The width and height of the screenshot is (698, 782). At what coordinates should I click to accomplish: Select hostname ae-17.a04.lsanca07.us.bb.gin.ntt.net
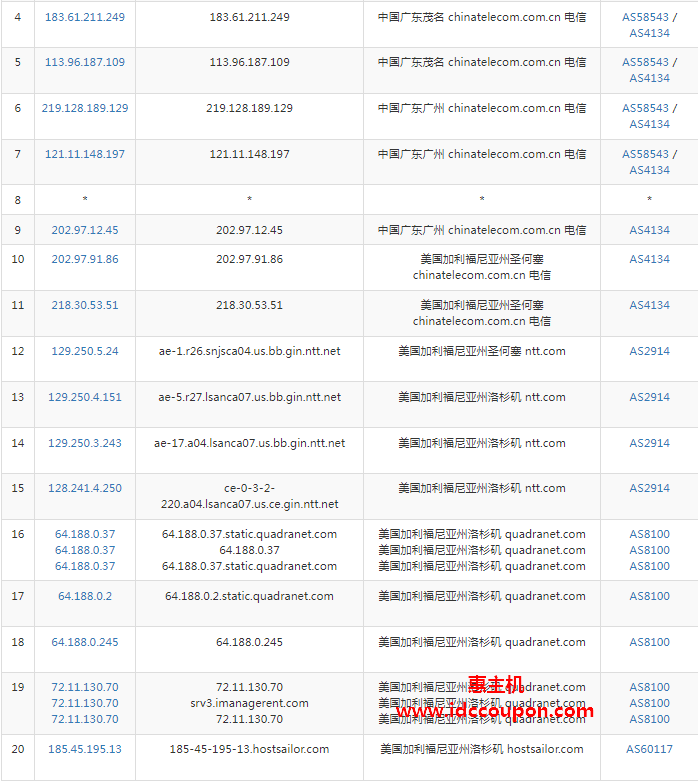(x=249, y=443)
